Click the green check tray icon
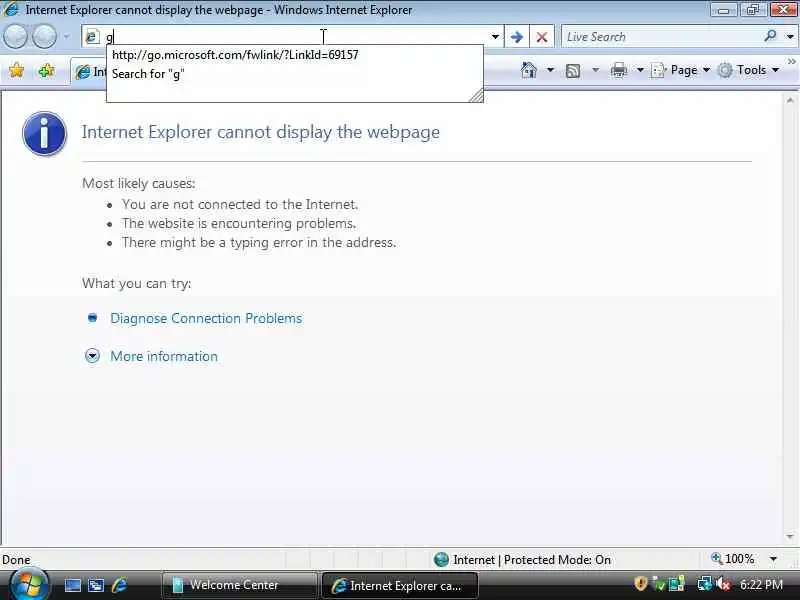This screenshot has width=800, height=600. (x=659, y=584)
